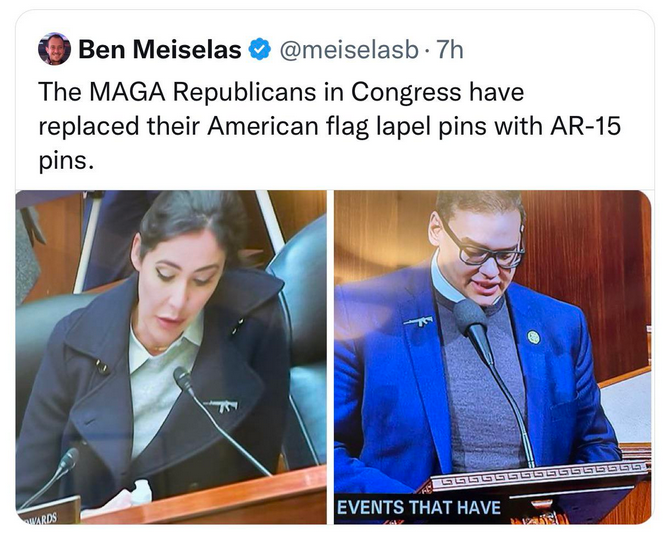Click the round green congressional pin
The width and height of the screenshot is (665, 537).
pyautogui.click(x=534, y=337)
